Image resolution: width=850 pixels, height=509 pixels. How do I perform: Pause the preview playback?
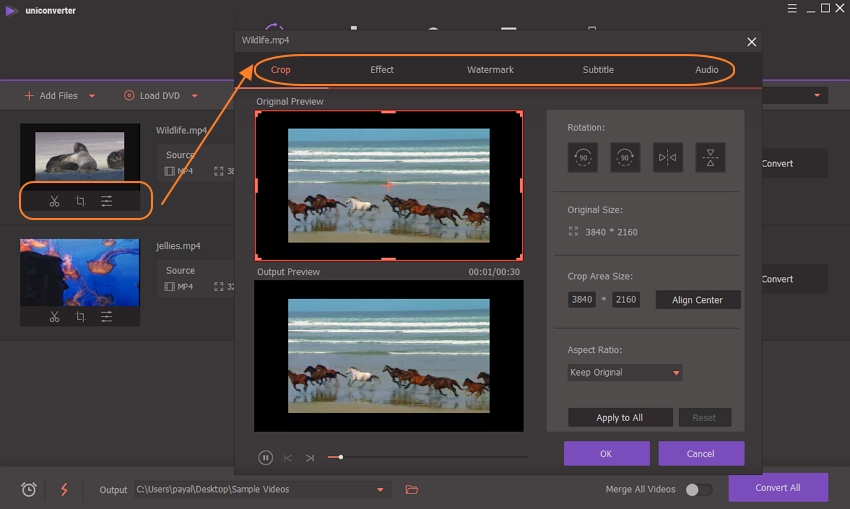point(266,457)
